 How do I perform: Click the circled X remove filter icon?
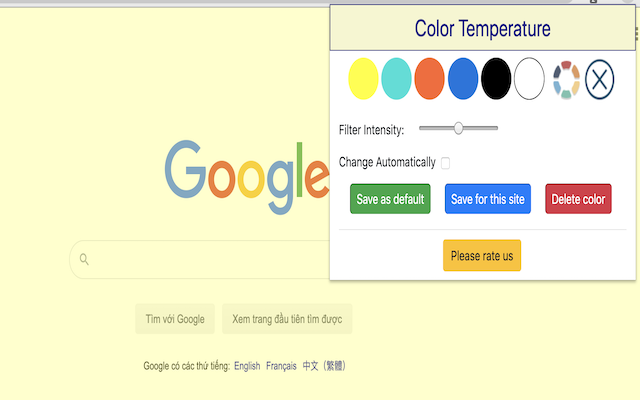(599, 80)
